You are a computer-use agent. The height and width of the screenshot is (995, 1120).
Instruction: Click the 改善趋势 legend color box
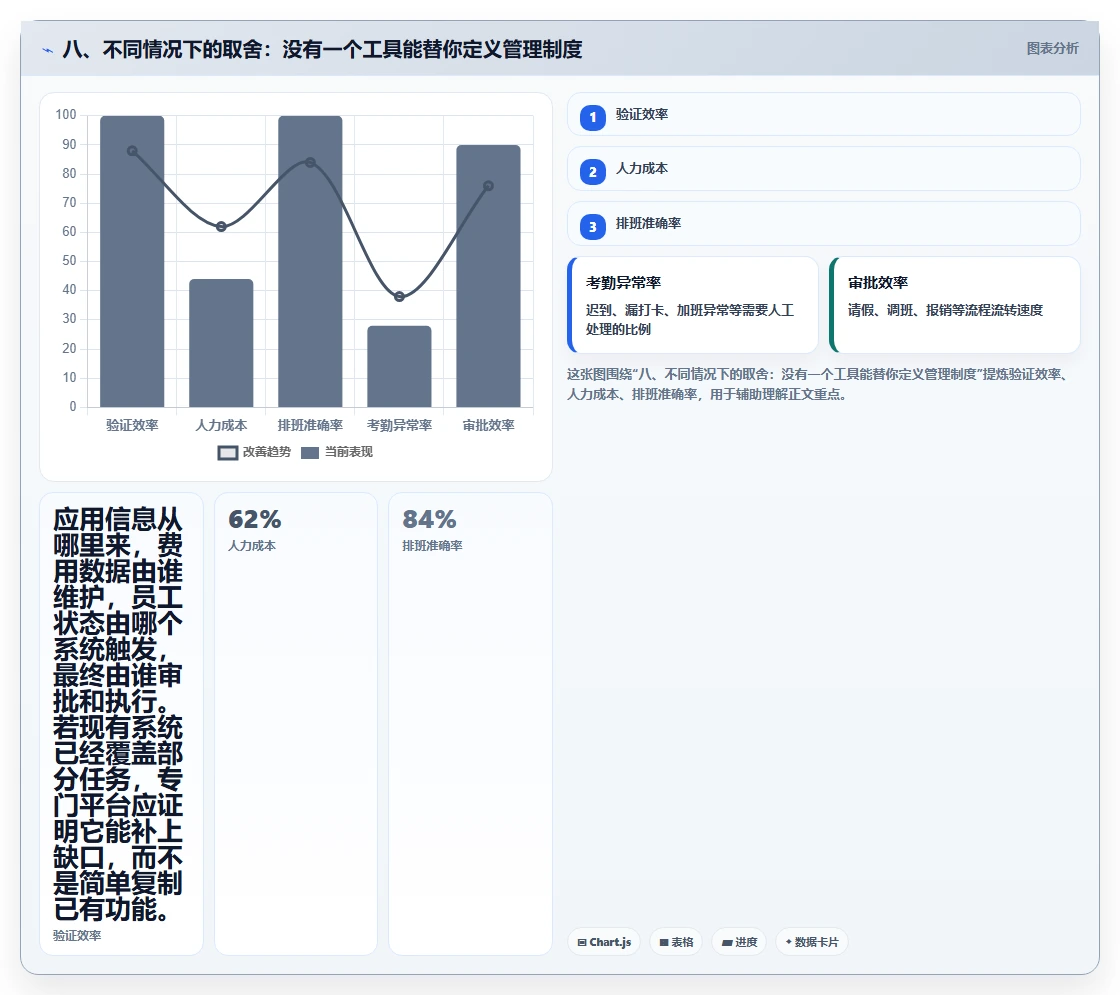228,453
